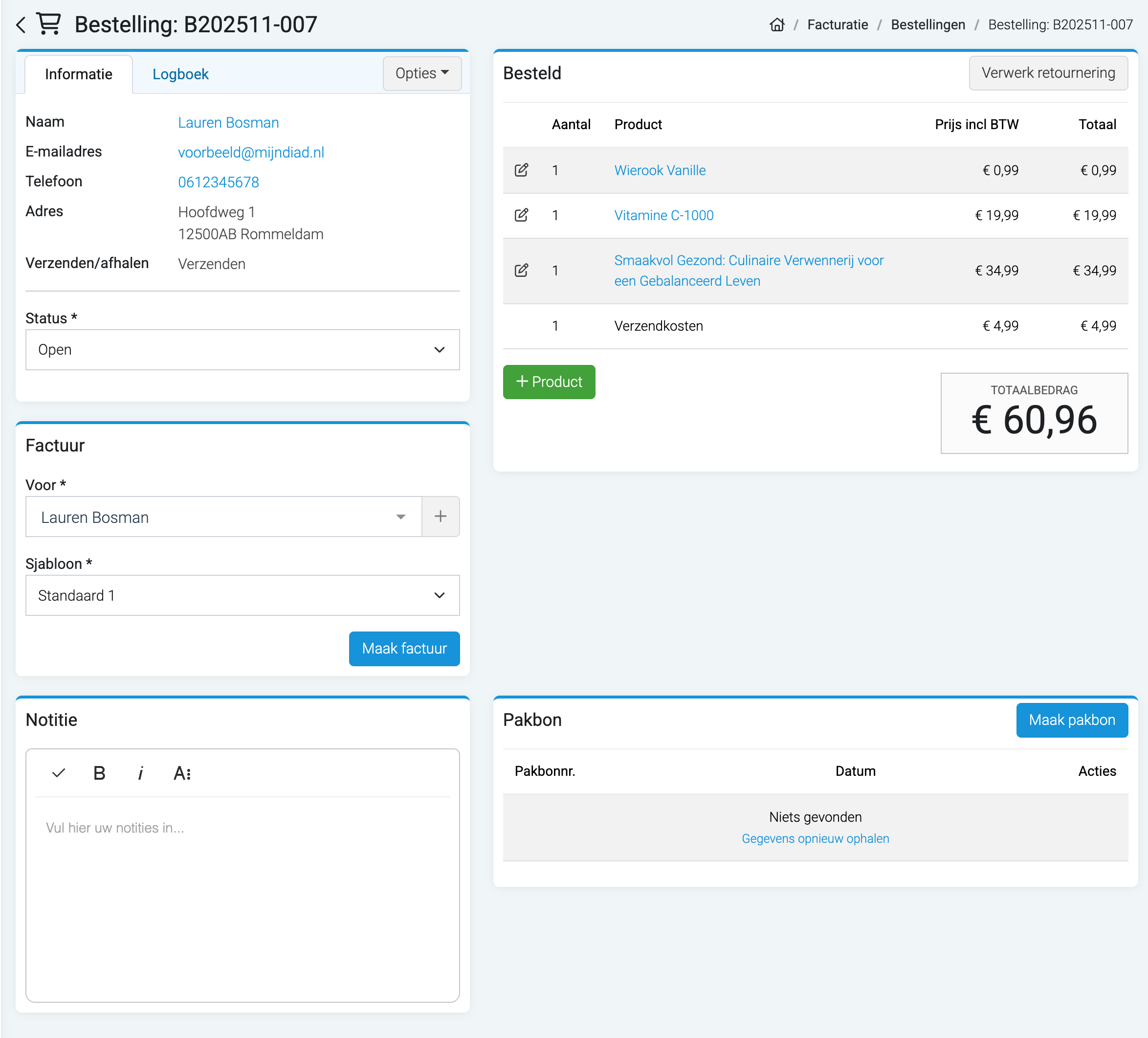This screenshot has height=1038, width=1148.
Task: Click the home icon in breadcrumb
Action: coord(777,25)
